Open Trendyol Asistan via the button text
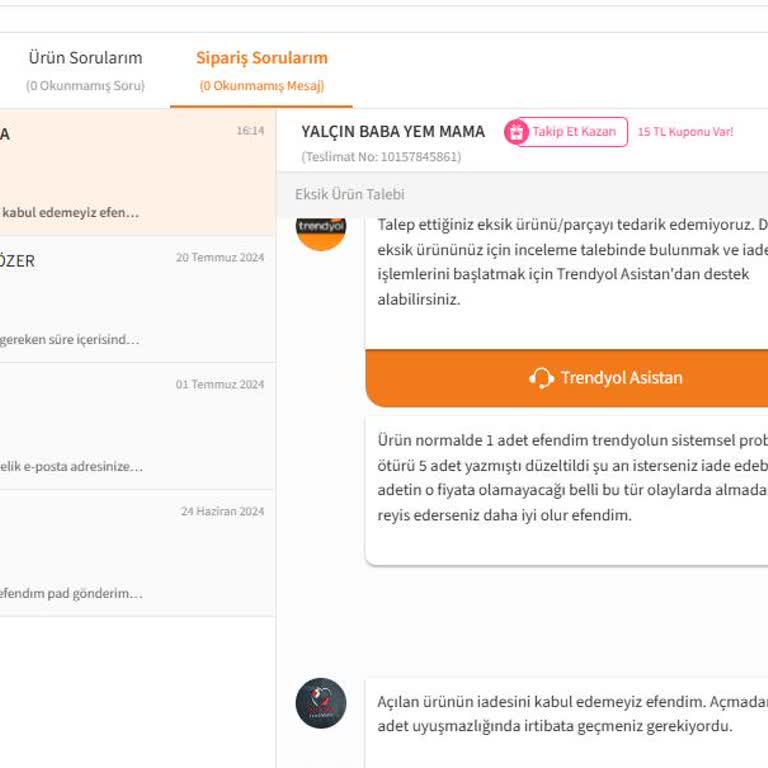 pos(621,378)
